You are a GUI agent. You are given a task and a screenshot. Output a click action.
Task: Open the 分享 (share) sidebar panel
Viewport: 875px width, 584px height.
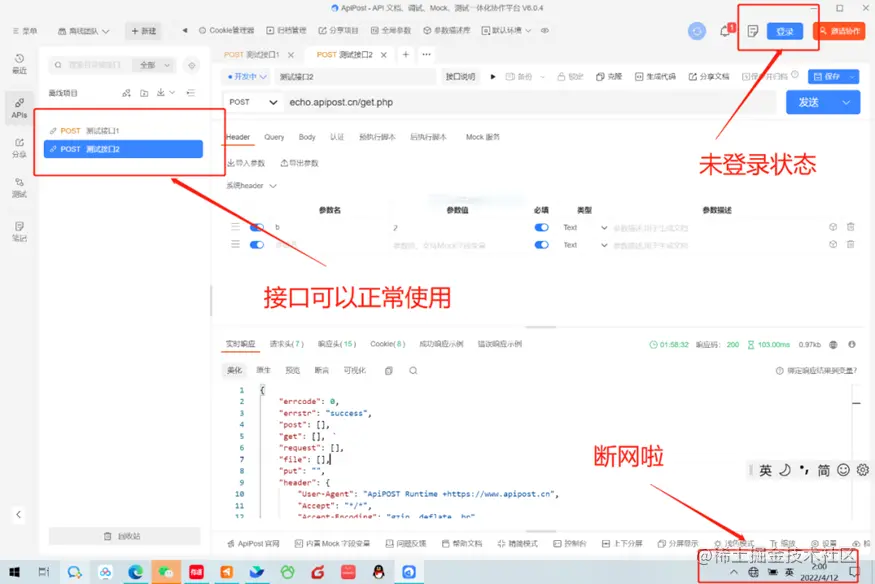coord(19,148)
